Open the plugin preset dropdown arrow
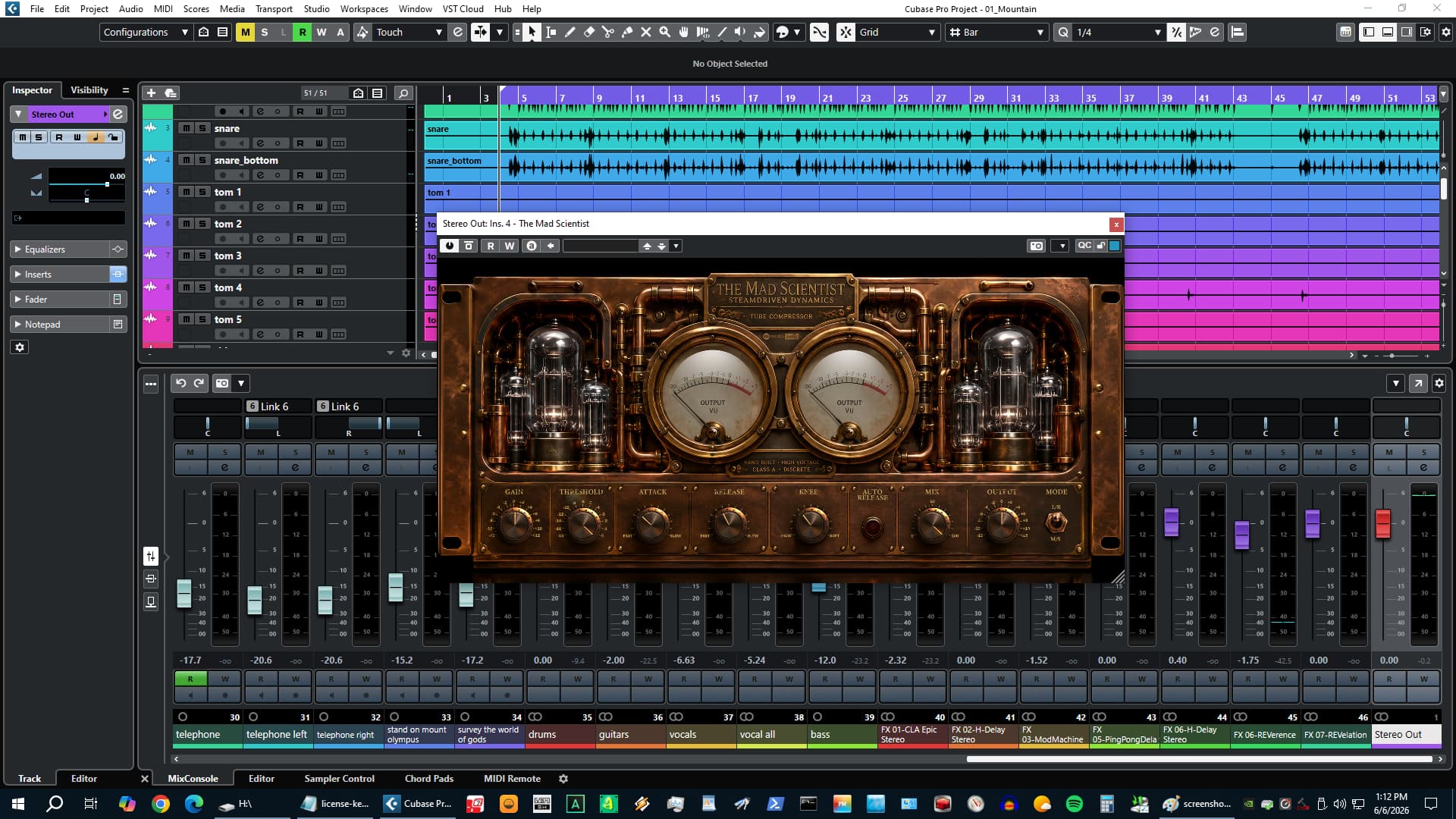 click(x=676, y=246)
